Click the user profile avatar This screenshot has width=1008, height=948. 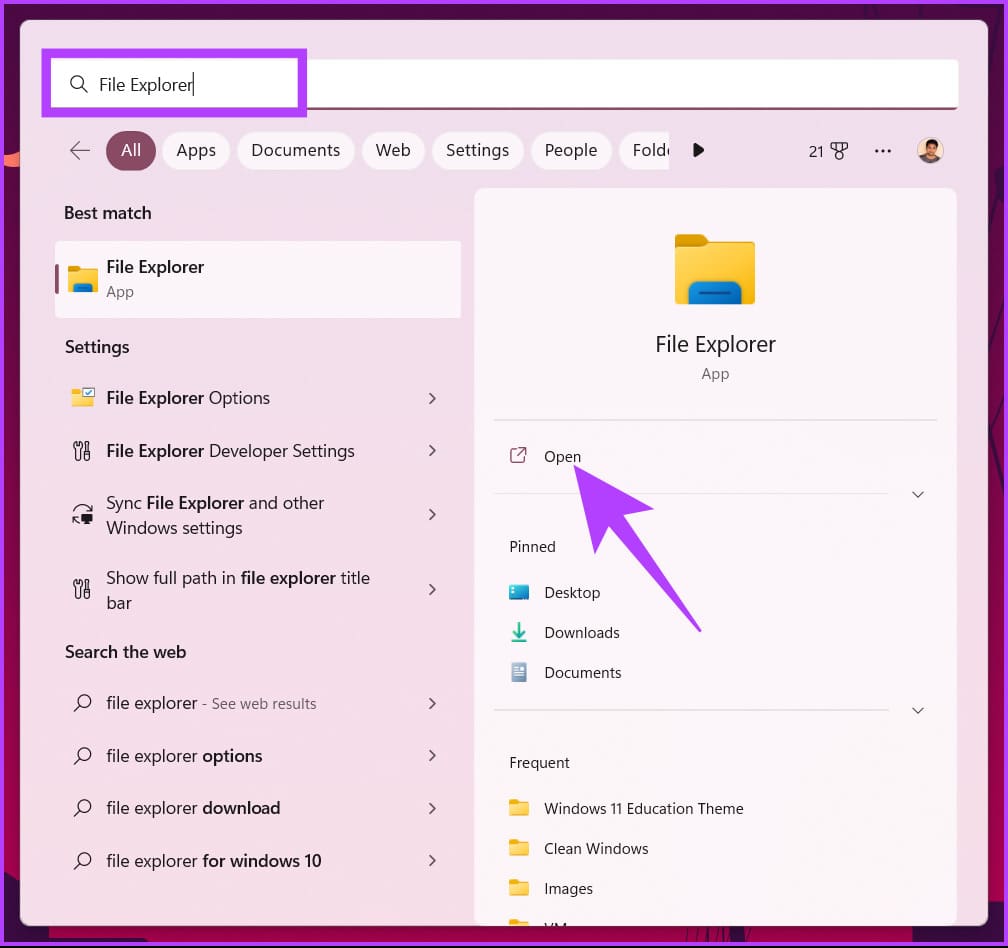click(x=930, y=151)
